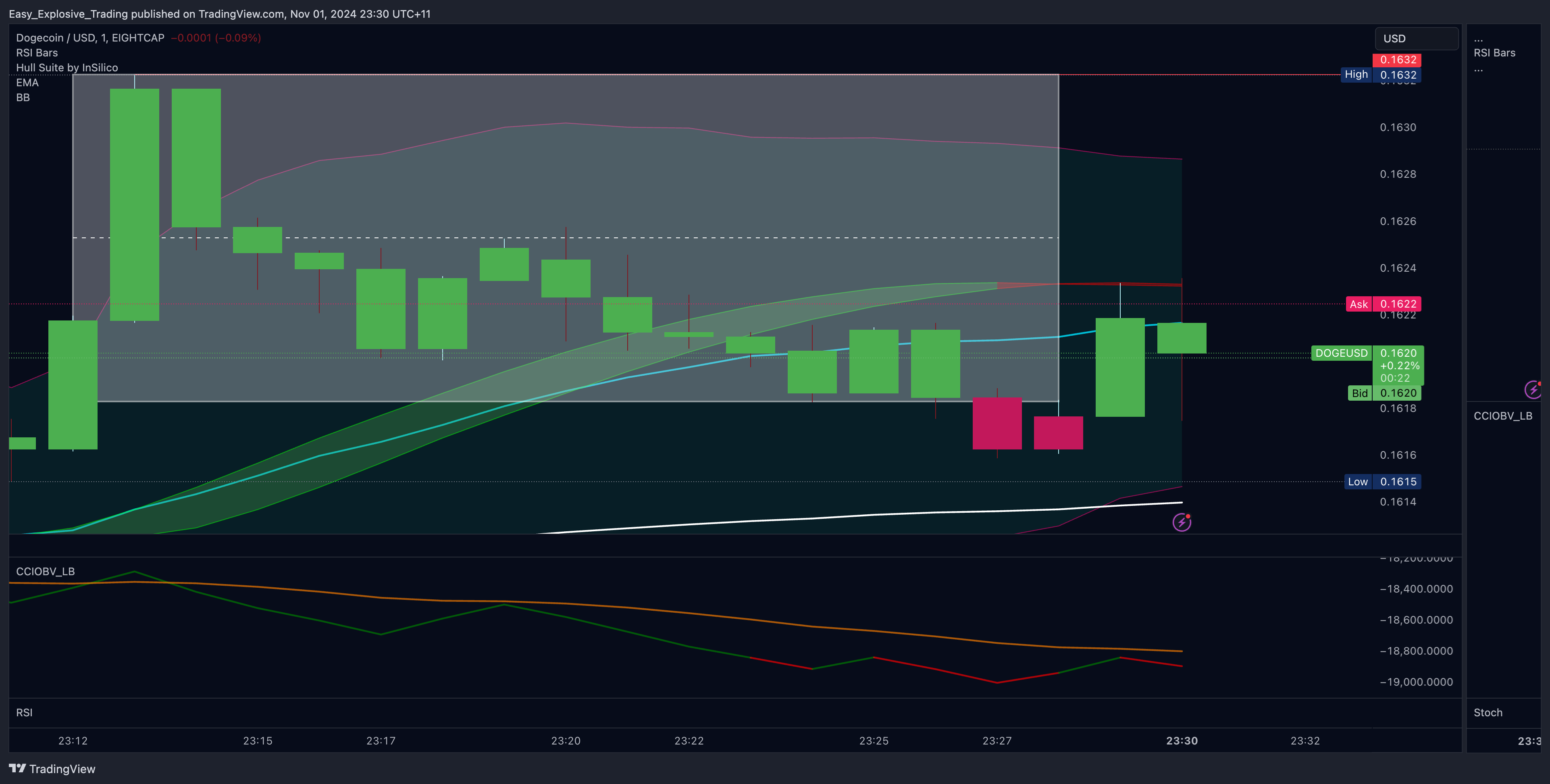Screen dimensions: 1550x784
Task: Click the -0.0001 (-0.09%) change value
Action: pos(215,38)
